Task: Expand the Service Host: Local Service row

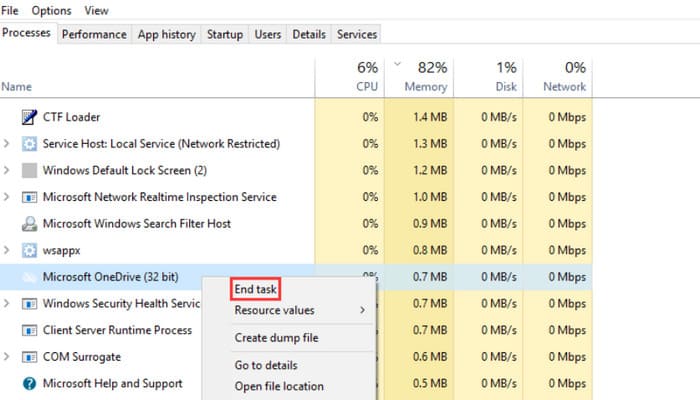Action: pos(6,144)
